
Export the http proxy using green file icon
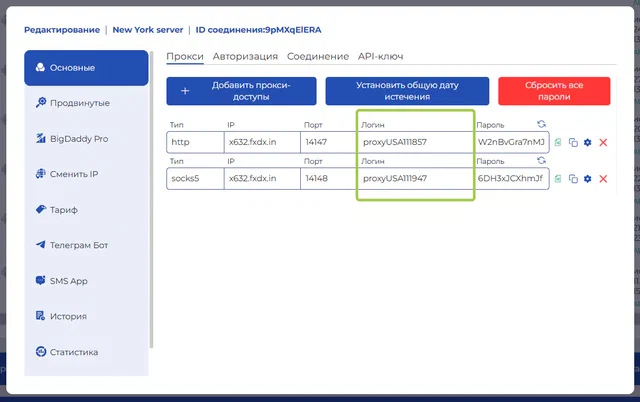point(558,142)
